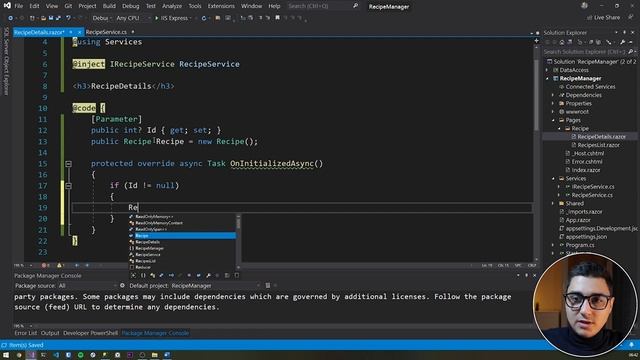Switch to the RecipeService.cs editor tab
Viewport: 640px width, 360px height.
pyautogui.click(x=106, y=32)
